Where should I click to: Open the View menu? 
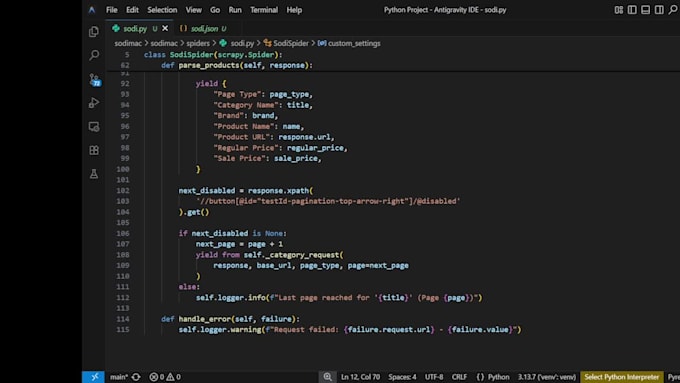coord(193,10)
